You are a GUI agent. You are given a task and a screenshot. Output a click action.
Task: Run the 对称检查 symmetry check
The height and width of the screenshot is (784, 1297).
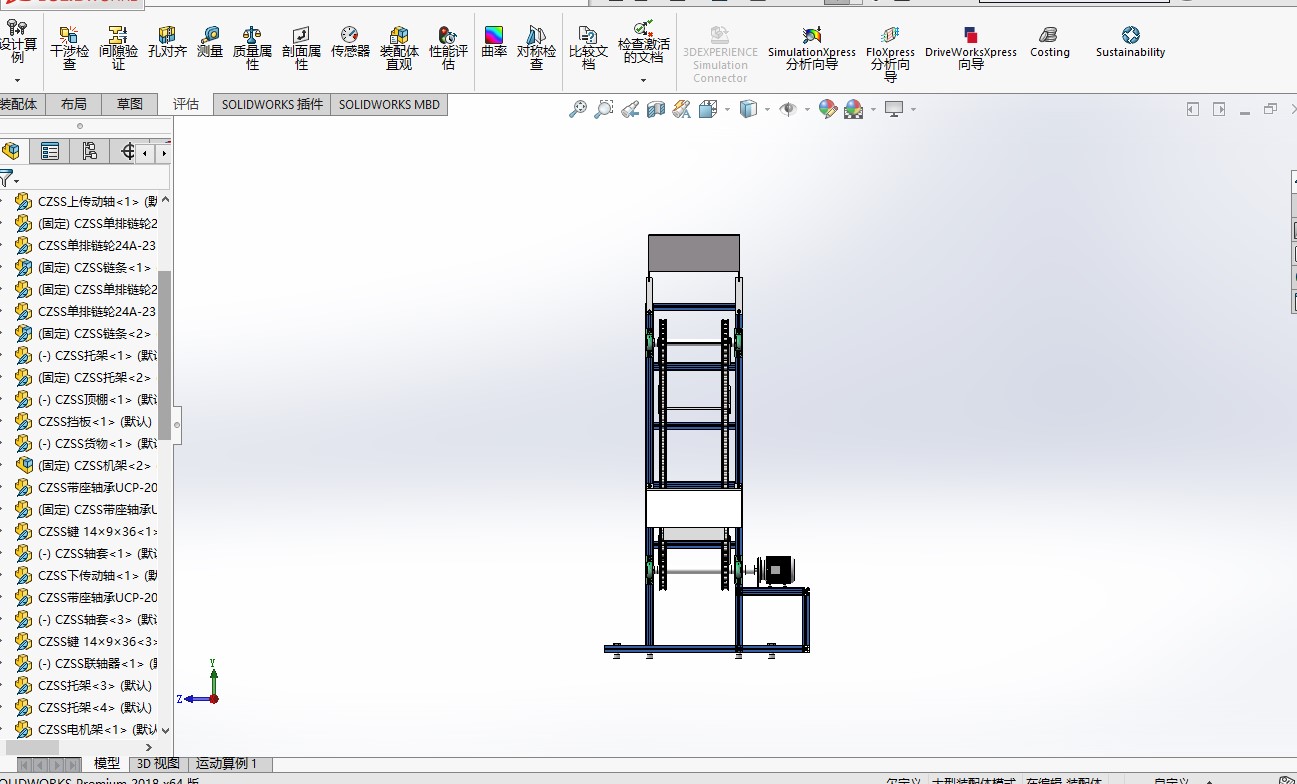536,48
